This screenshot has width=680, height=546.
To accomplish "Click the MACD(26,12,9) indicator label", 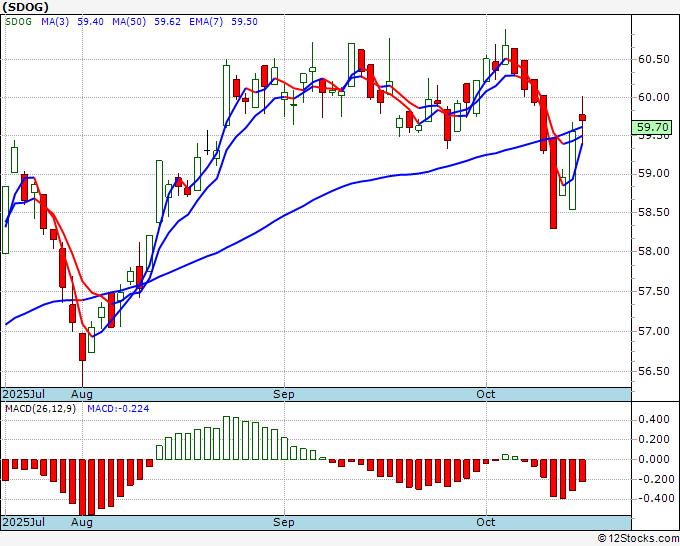I will point(40,409).
